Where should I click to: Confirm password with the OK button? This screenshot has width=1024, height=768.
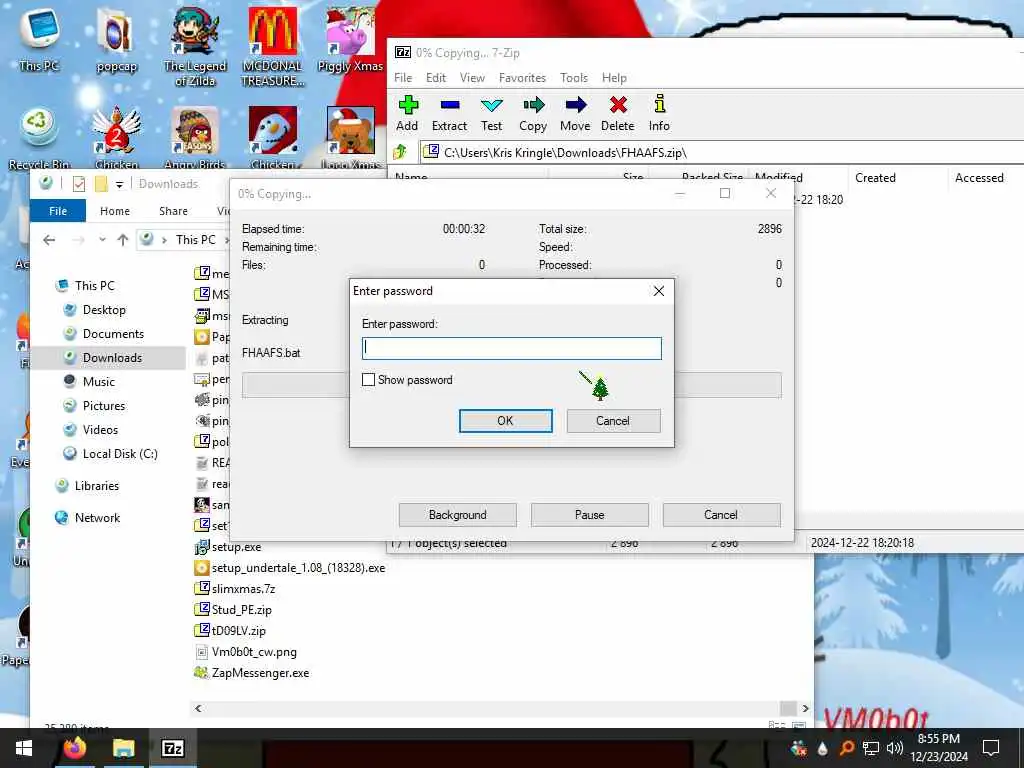505,421
